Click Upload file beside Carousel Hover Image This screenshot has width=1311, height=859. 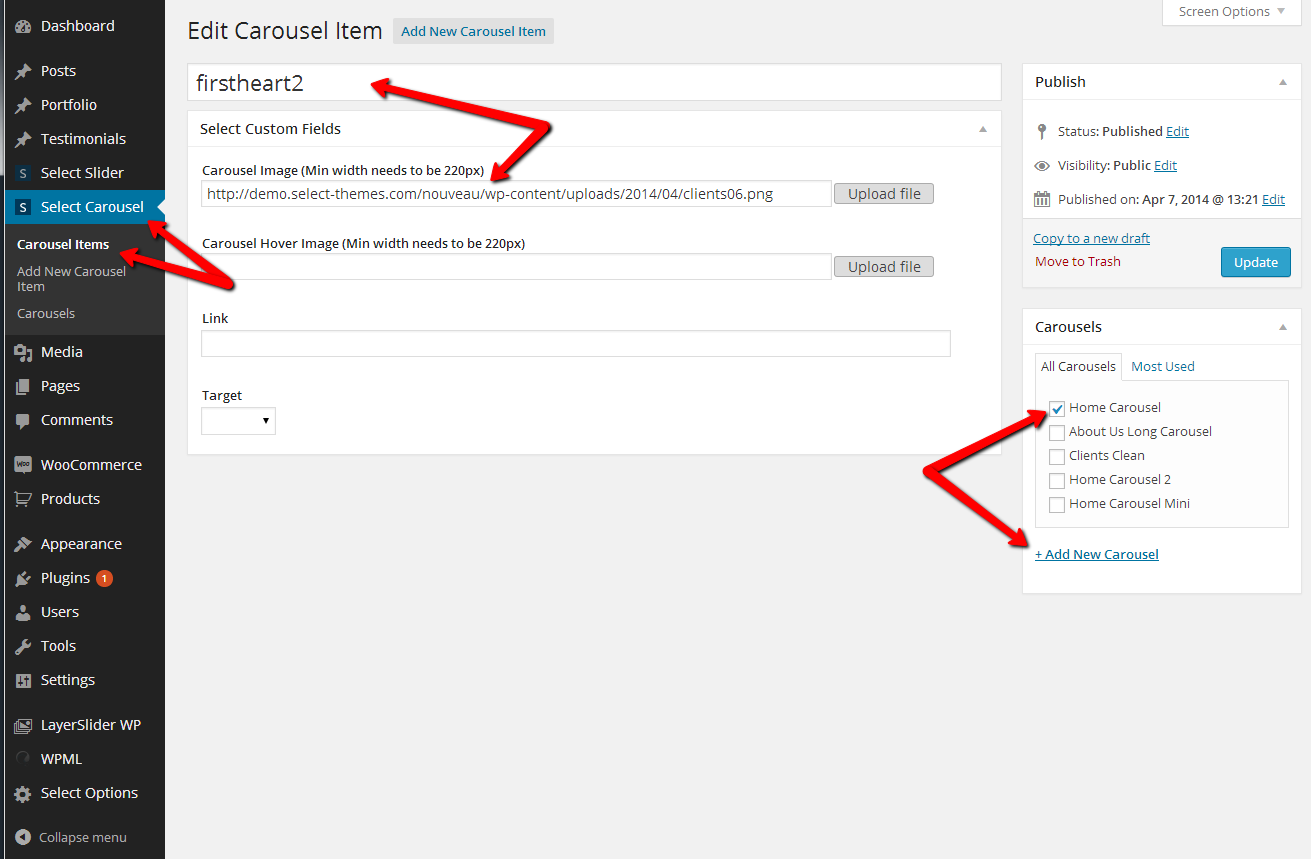coord(883,267)
